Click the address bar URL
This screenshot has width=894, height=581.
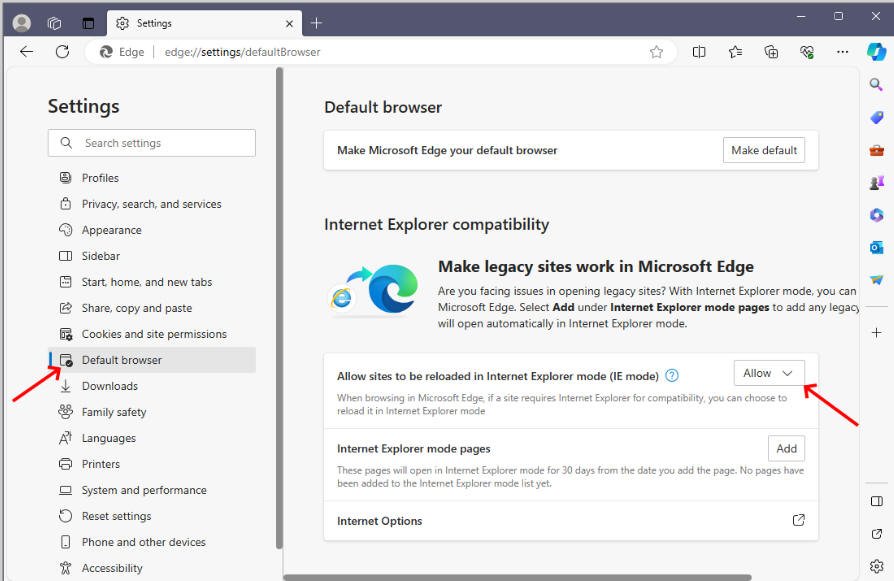point(242,52)
